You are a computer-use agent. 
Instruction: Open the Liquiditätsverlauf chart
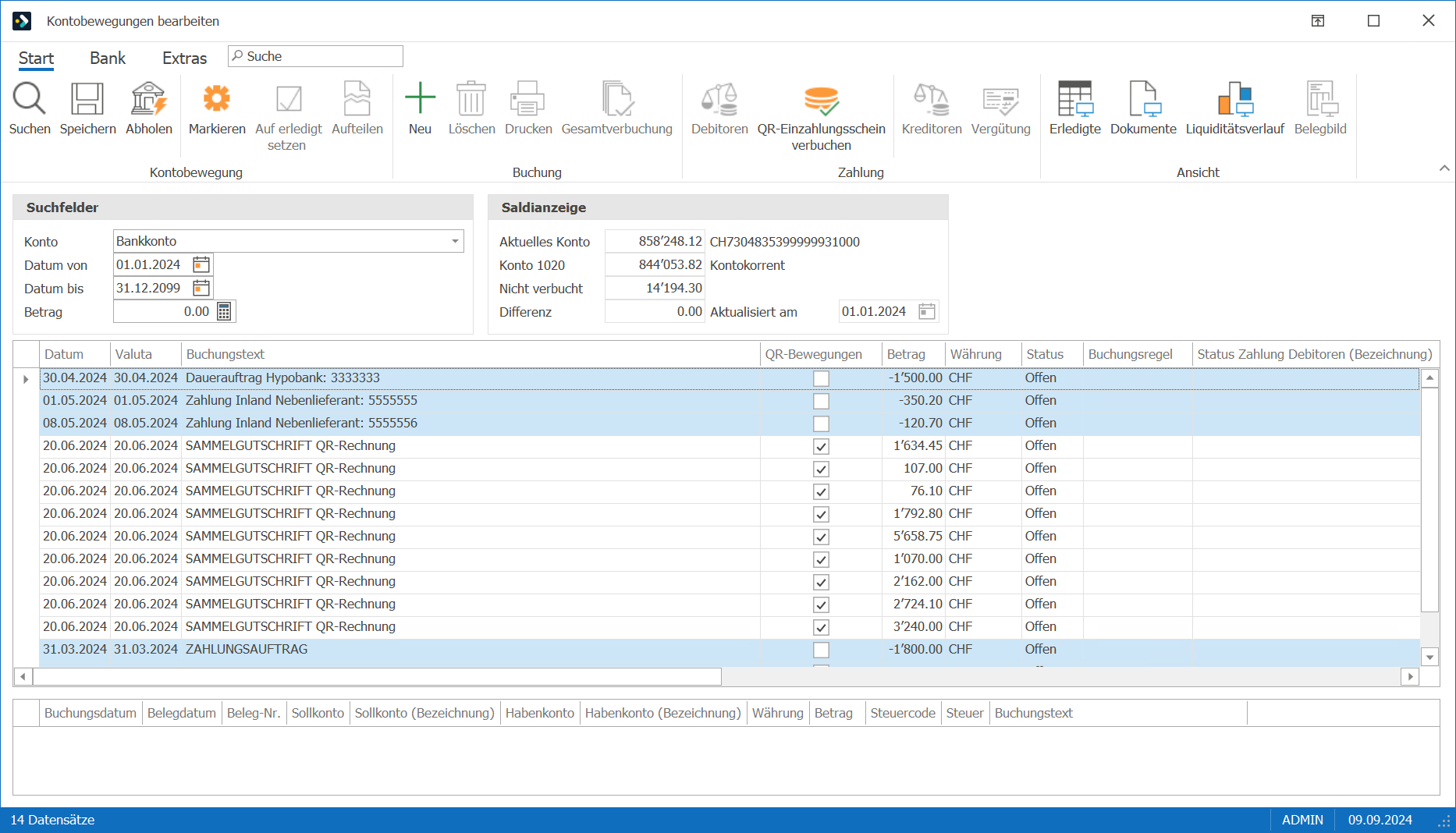(1235, 99)
